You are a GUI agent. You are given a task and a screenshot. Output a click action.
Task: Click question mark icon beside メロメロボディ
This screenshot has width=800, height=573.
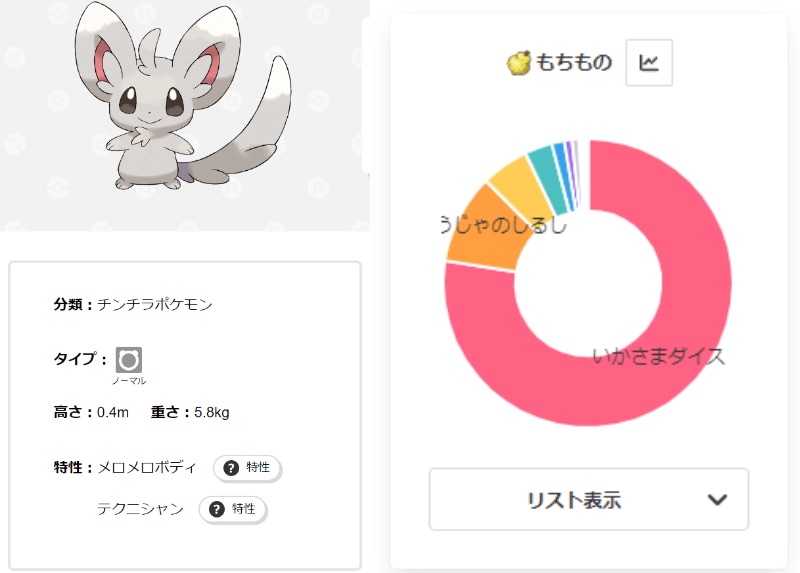coord(231,468)
